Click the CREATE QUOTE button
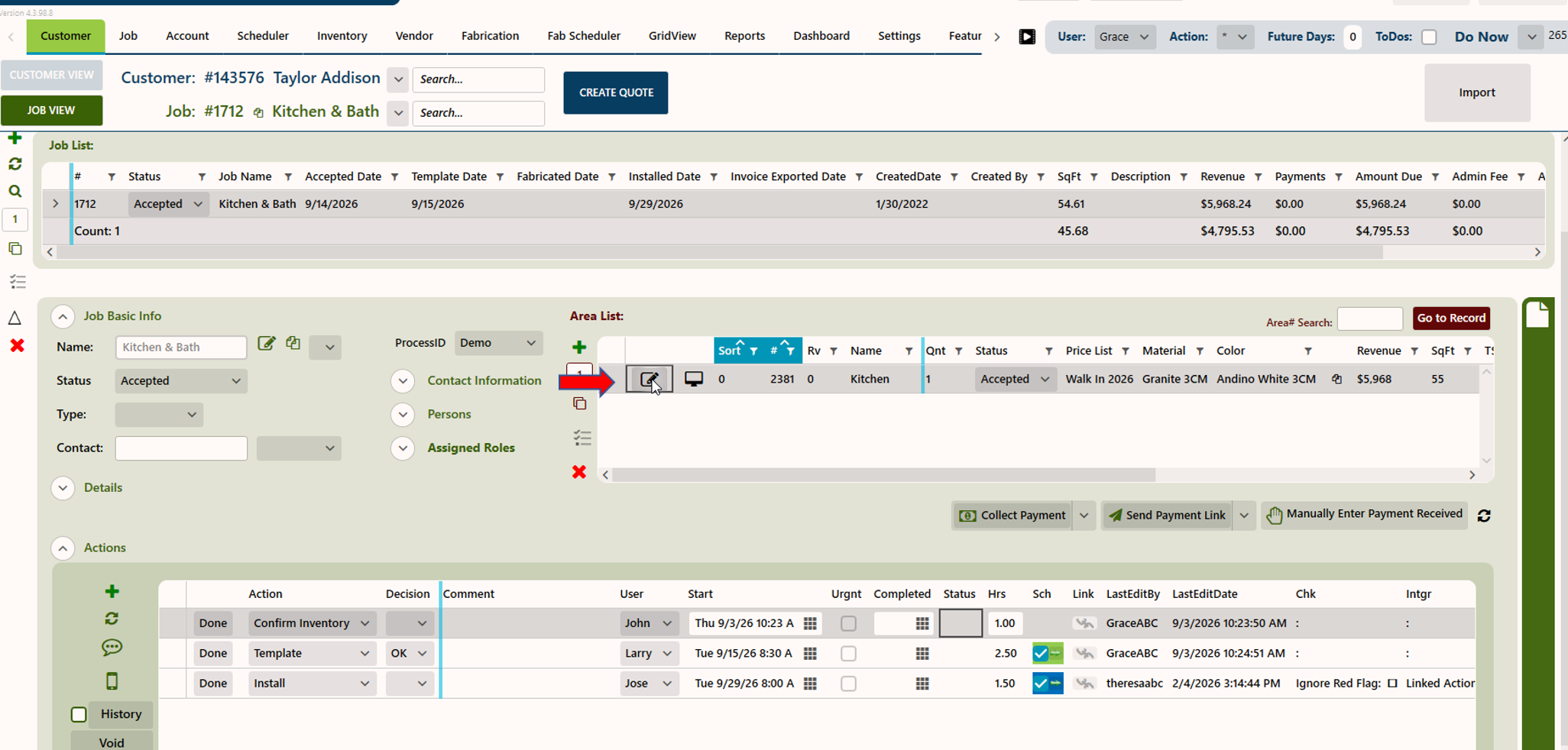Image resolution: width=1568 pixels, height=750 pixels. [616, 92]
